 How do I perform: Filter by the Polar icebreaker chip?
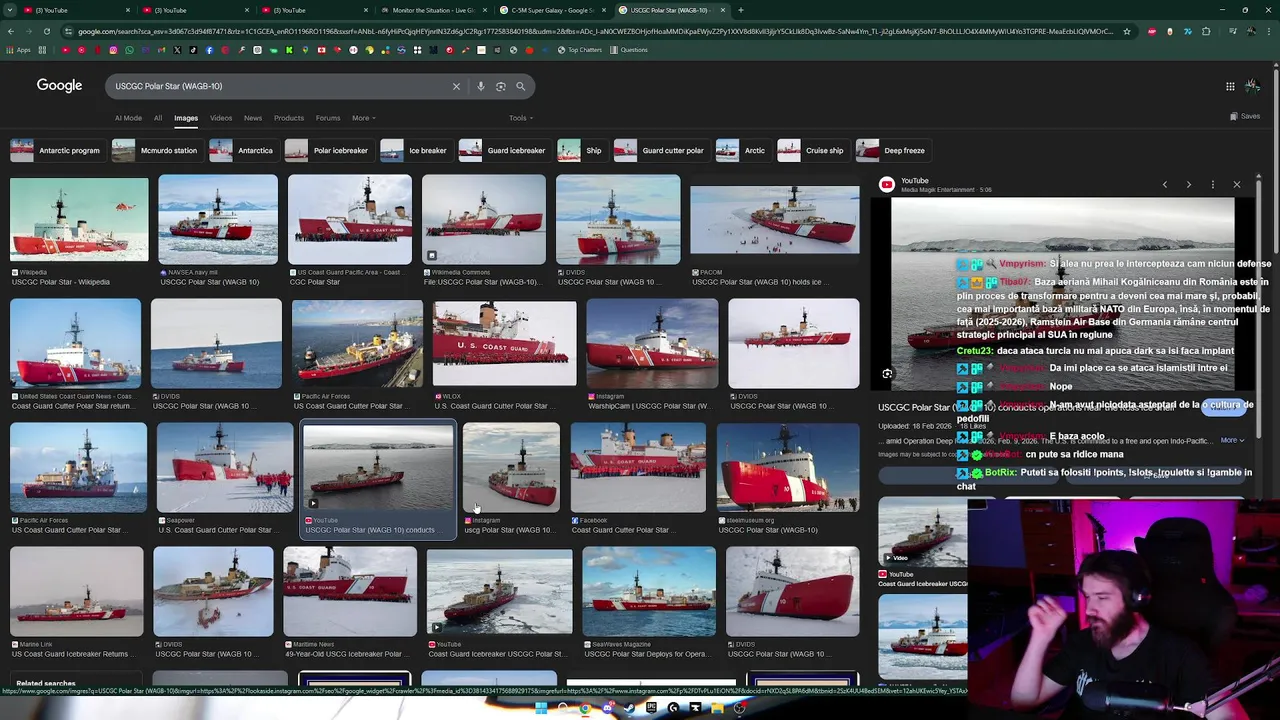tap(328, 150)
